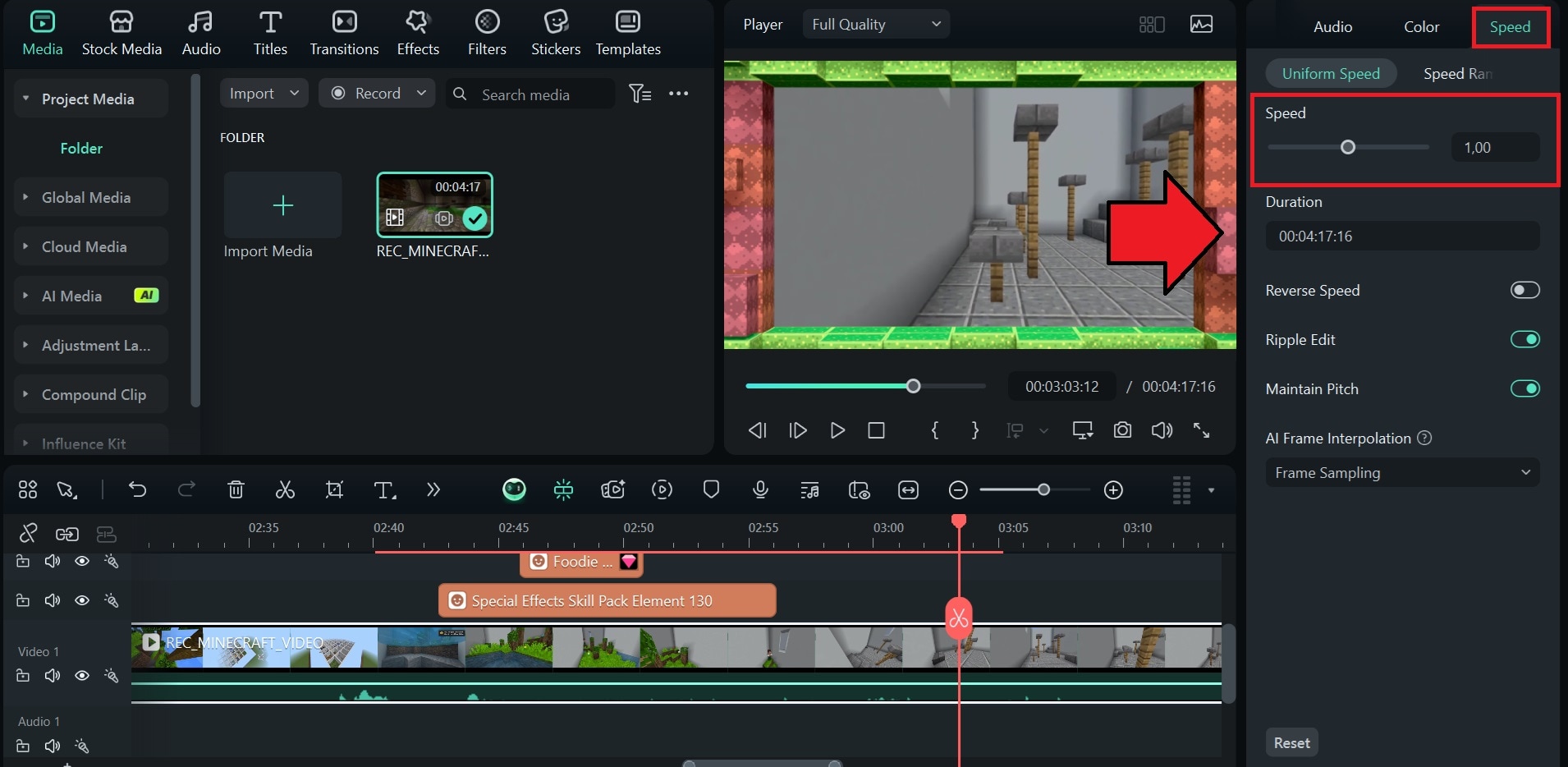Image resolution: width=1568 pixels, height=767 pixels.
Task: Expand more tools double-chevron
Action: click(433, 490)
